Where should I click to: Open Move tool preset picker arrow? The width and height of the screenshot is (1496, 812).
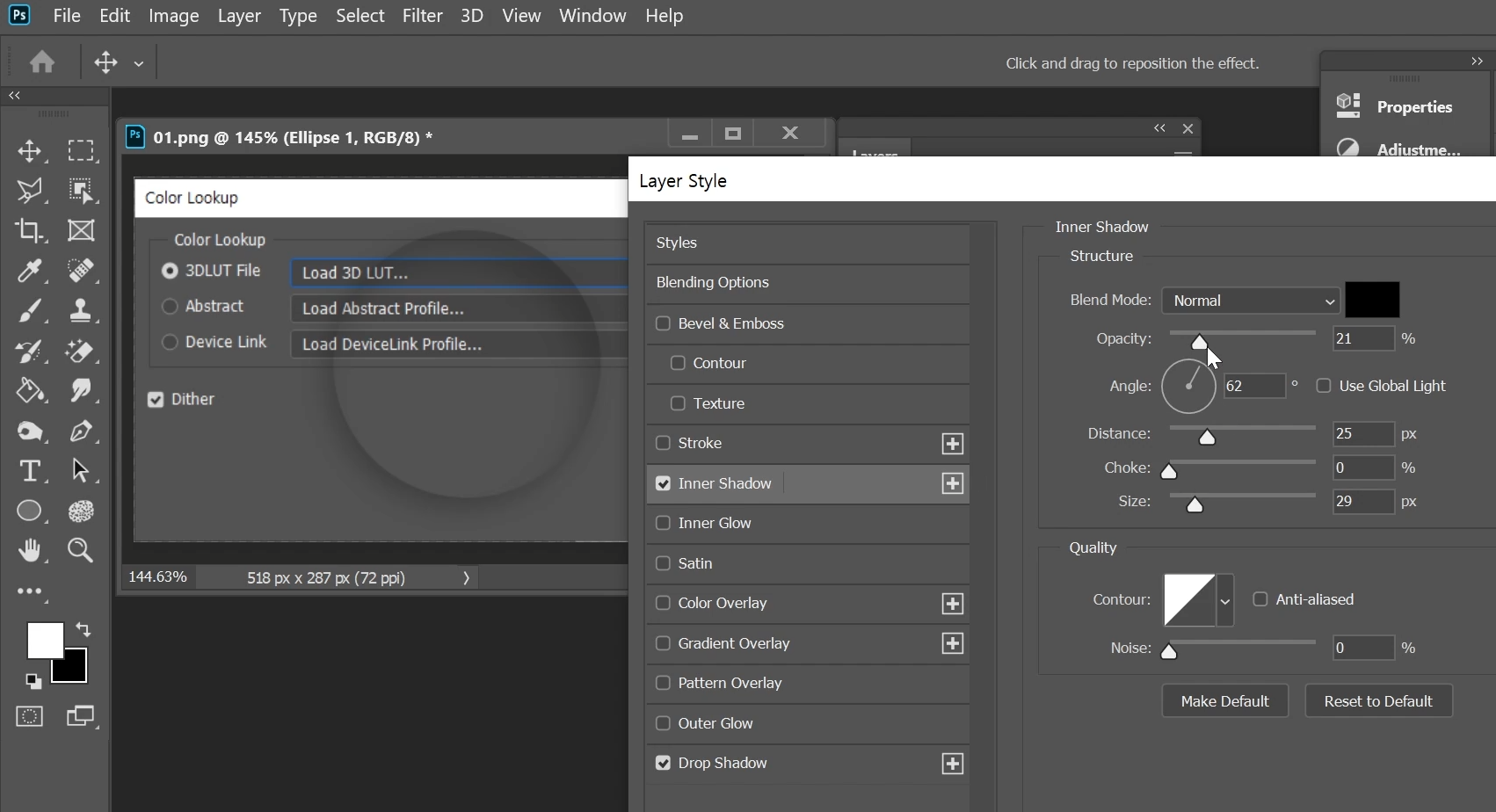pos(139,63)
